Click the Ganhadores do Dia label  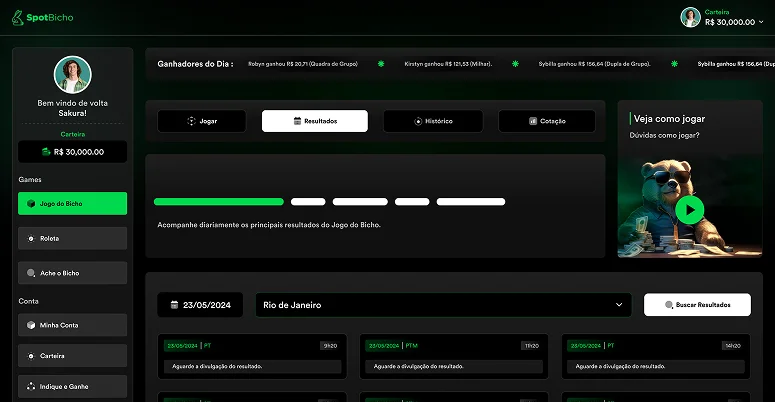(x=195, y=64)
